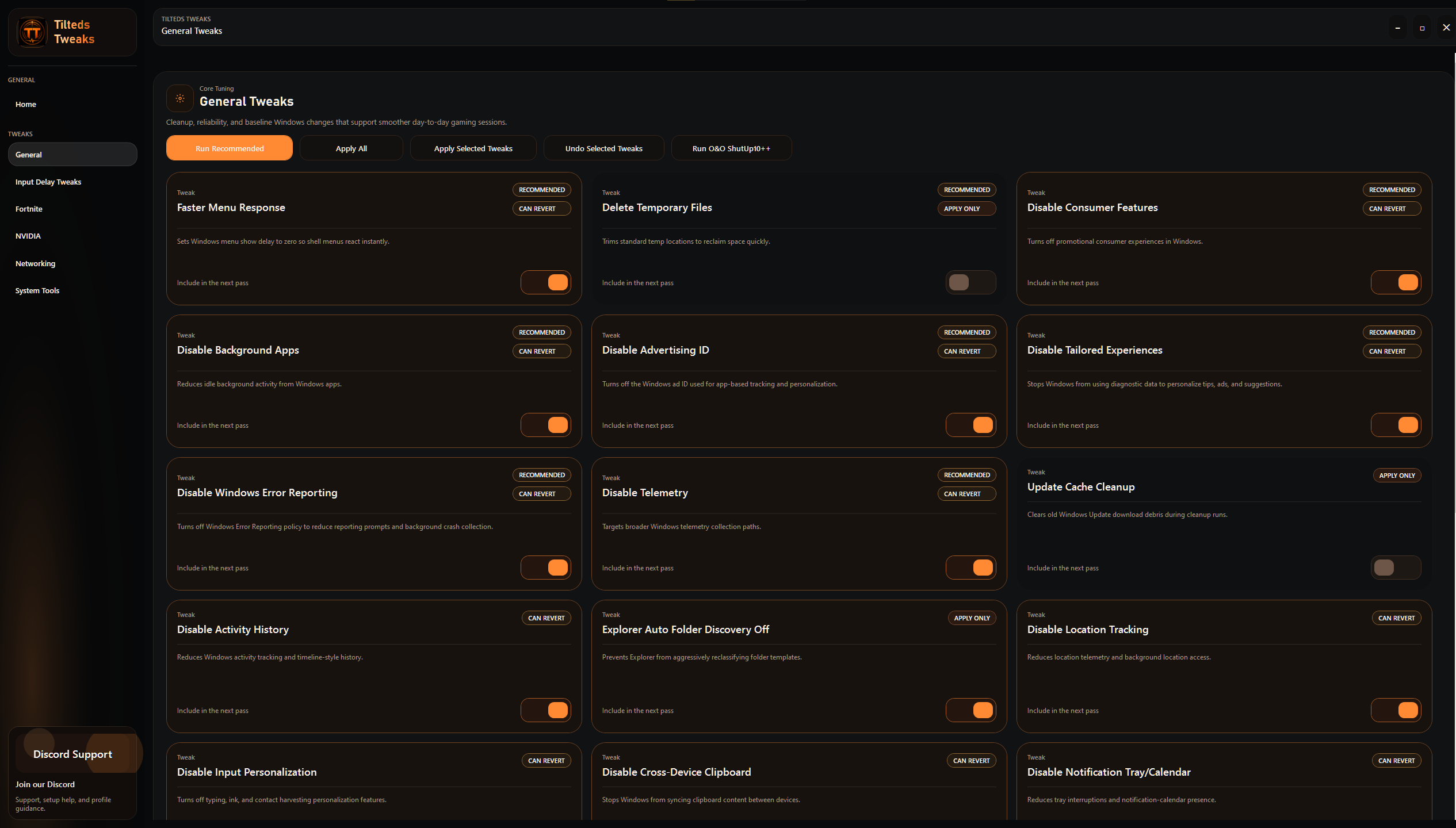Screen dimensions: 1456x828
Task: Click the Disable Telemetry card title
Action: 645,493
